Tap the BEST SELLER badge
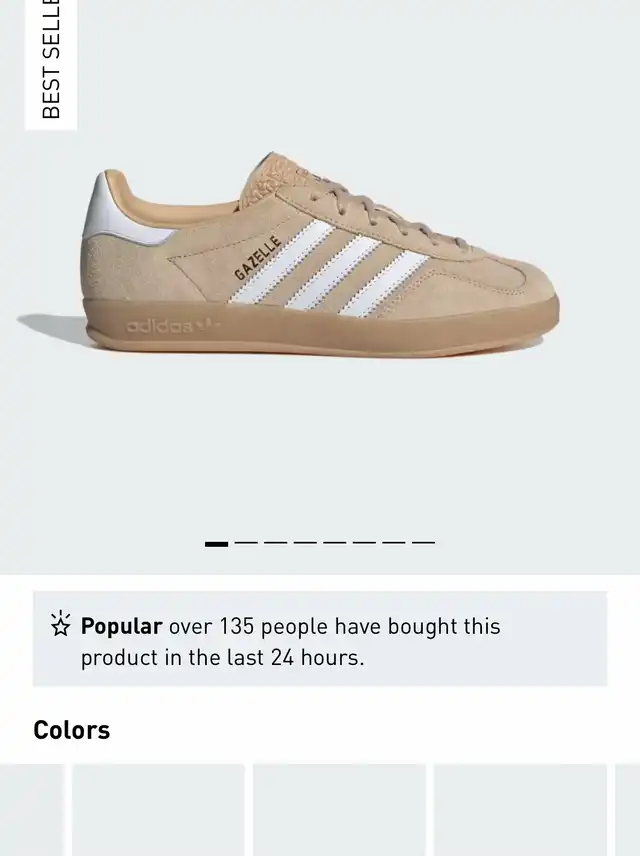640x856 pixels. [x=51, y=65]
